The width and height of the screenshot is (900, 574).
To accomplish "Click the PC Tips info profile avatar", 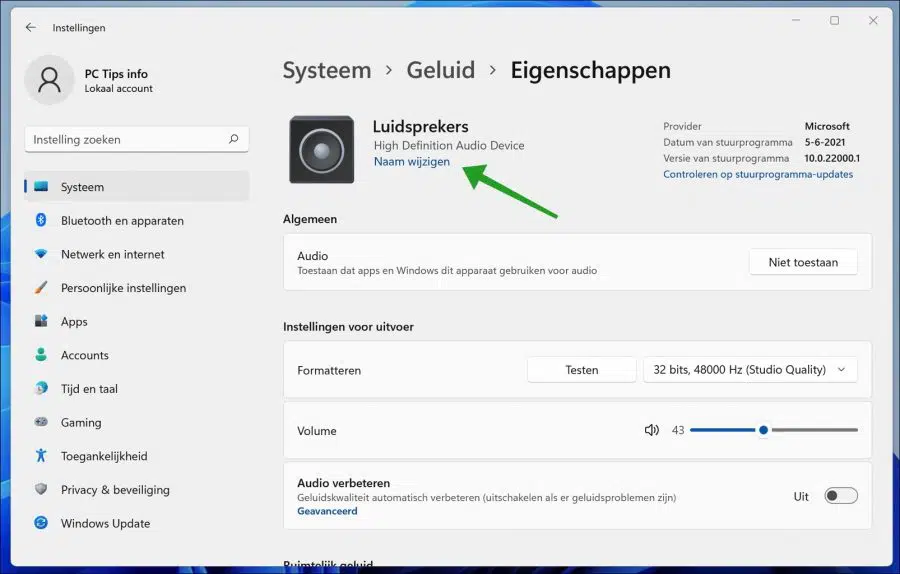I will (49, 80).
